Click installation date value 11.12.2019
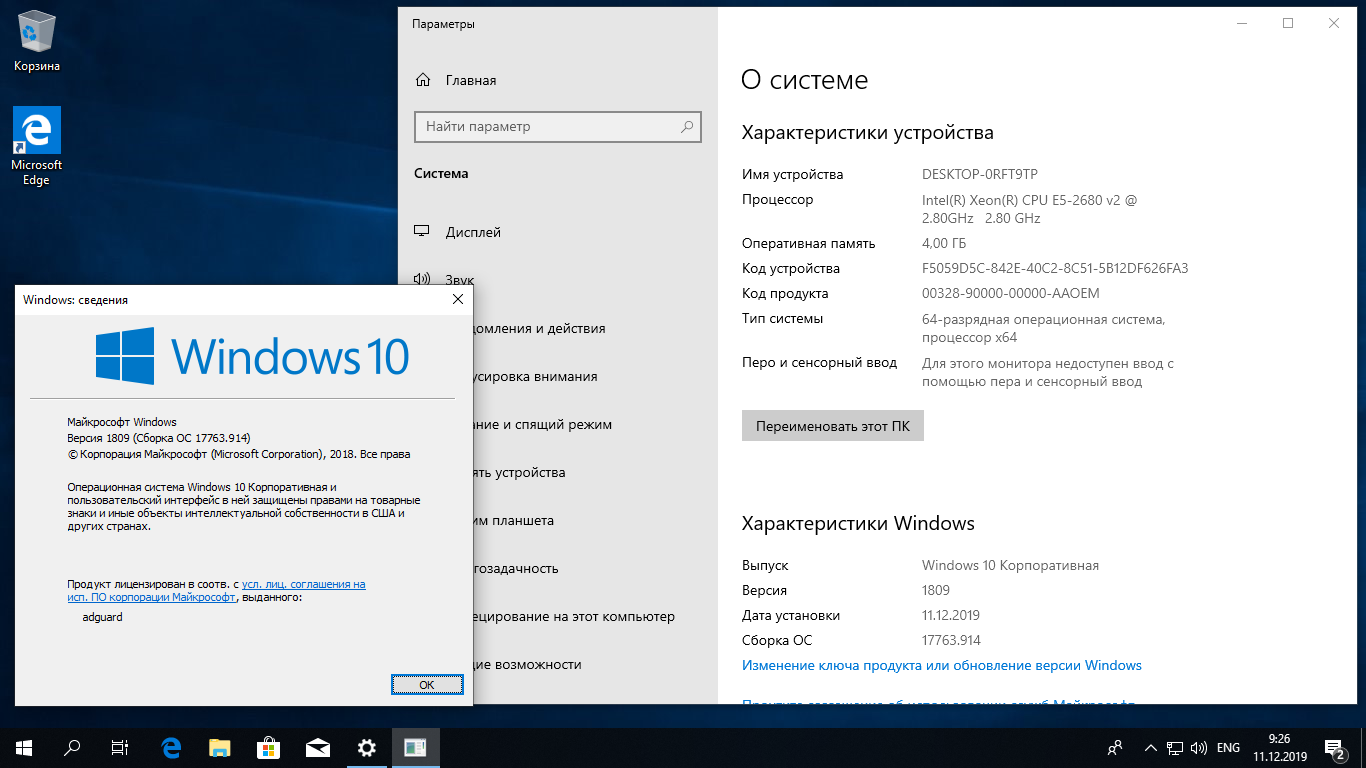1366x768 pixels. (951, 616)
